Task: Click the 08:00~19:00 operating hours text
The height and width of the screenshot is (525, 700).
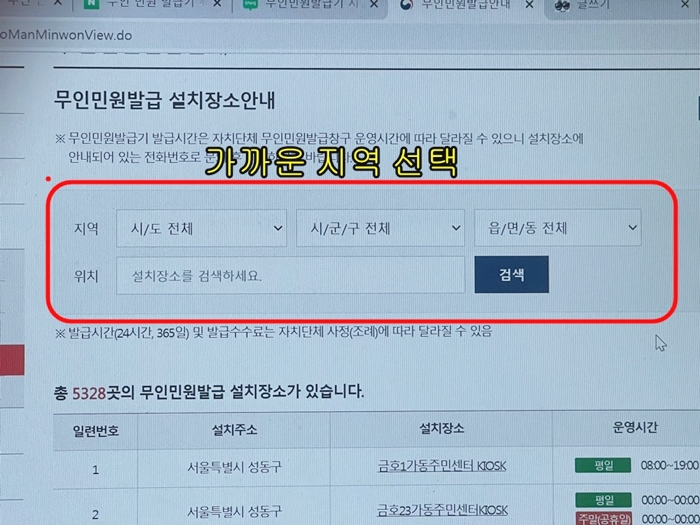Action: (x=669, y=465)
